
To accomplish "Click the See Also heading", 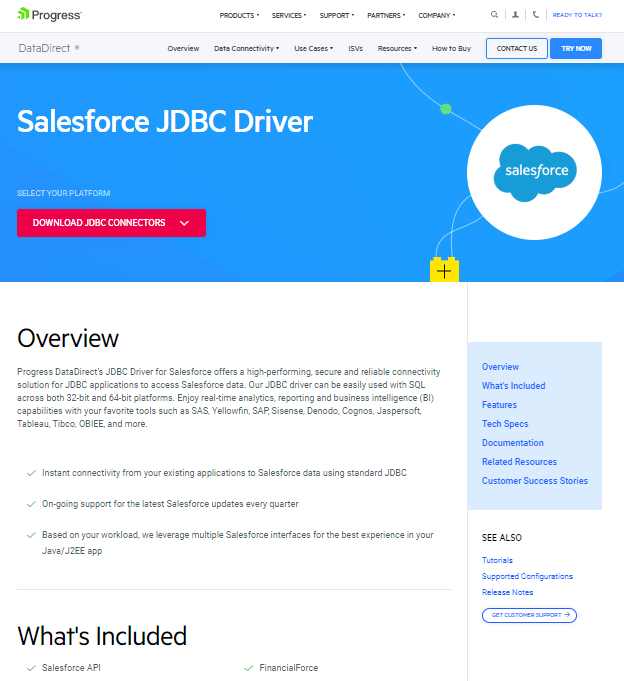I will [x=502, y=538].
